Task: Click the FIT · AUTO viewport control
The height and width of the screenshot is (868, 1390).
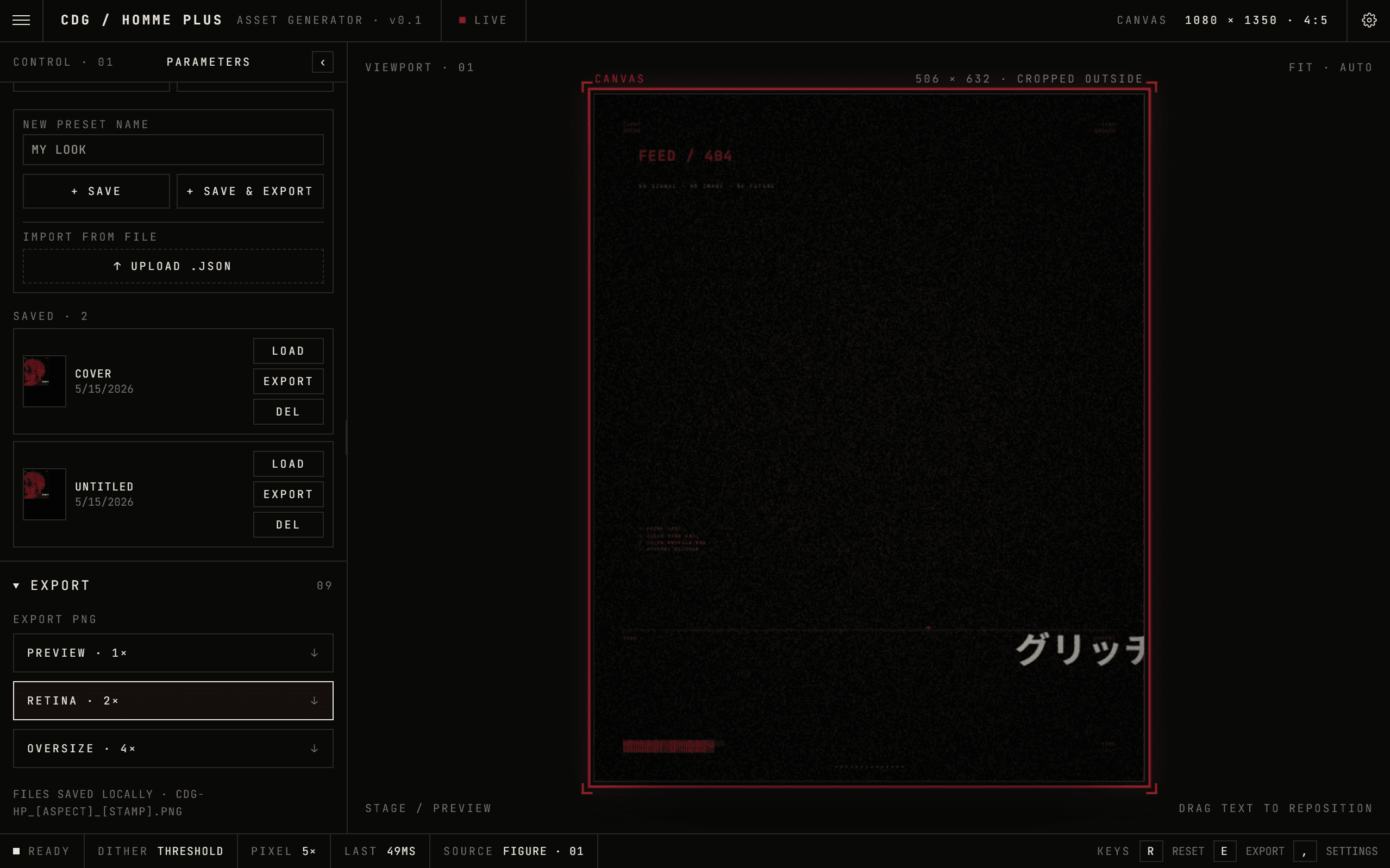Action: (x=1330, y=68)
